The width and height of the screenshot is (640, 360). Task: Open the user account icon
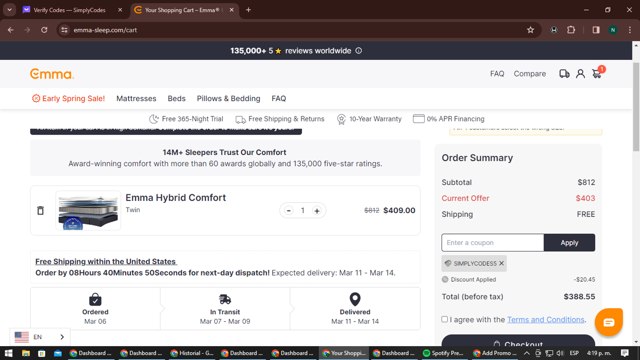[580, 73]
